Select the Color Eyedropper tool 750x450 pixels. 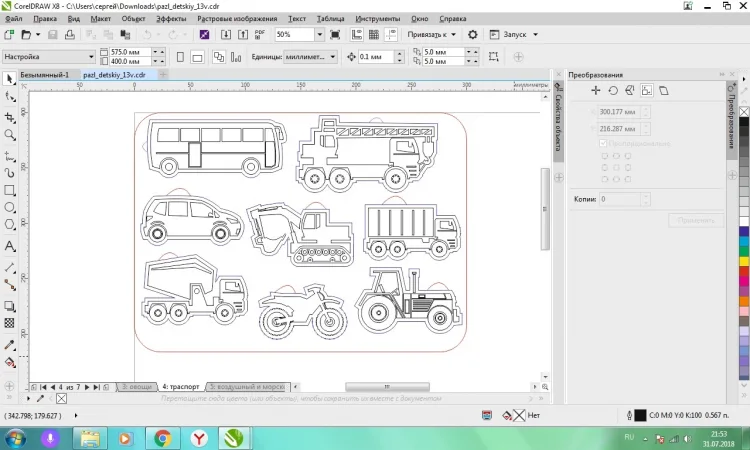pyautogui.click(x=10, y=344)
